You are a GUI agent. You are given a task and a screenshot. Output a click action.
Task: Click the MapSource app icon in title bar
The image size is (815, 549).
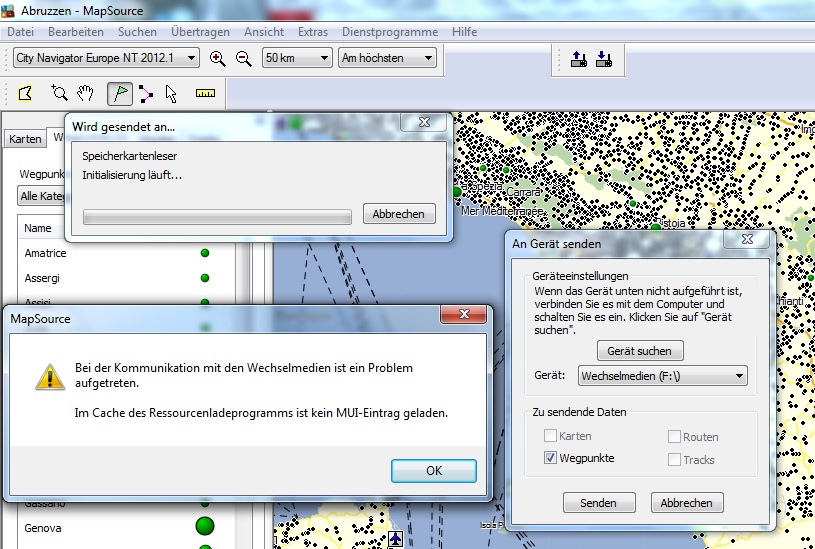pyautogui.click(x=8, y=10)
